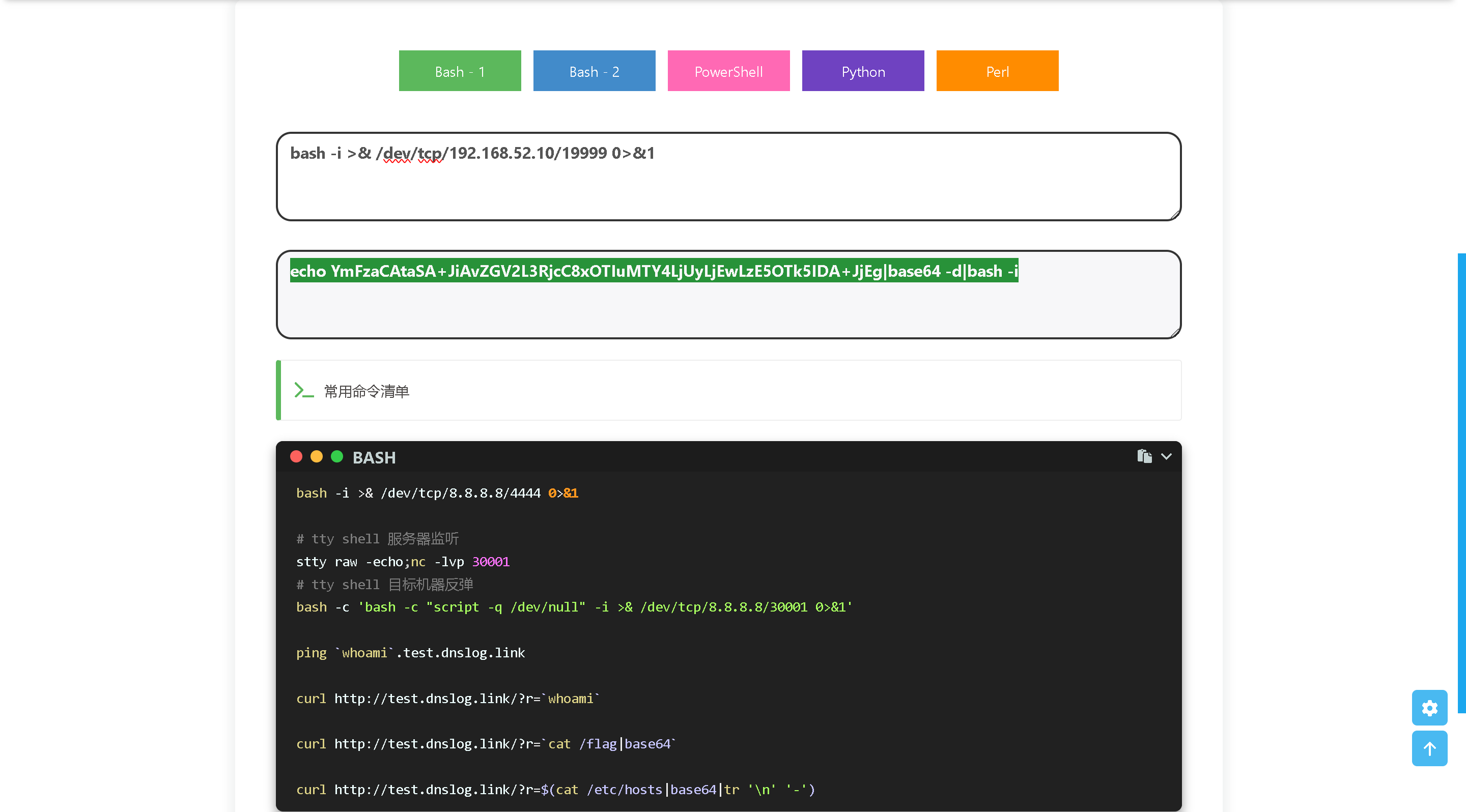
Task: Select the Bash - 1 tab
Action: [x=459, y=71]
